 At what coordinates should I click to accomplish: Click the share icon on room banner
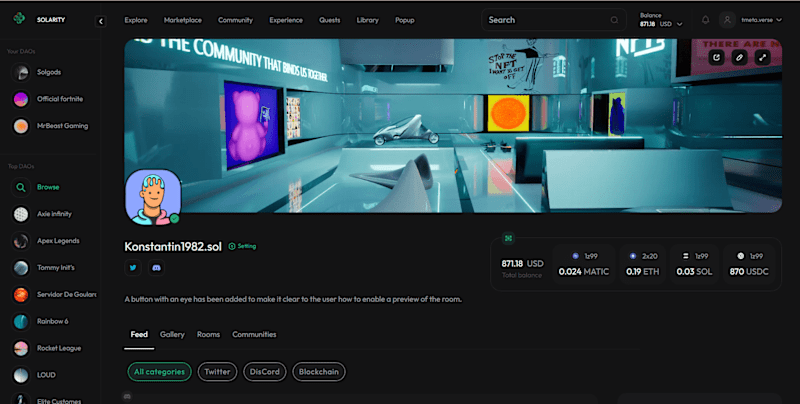(716, 58)
